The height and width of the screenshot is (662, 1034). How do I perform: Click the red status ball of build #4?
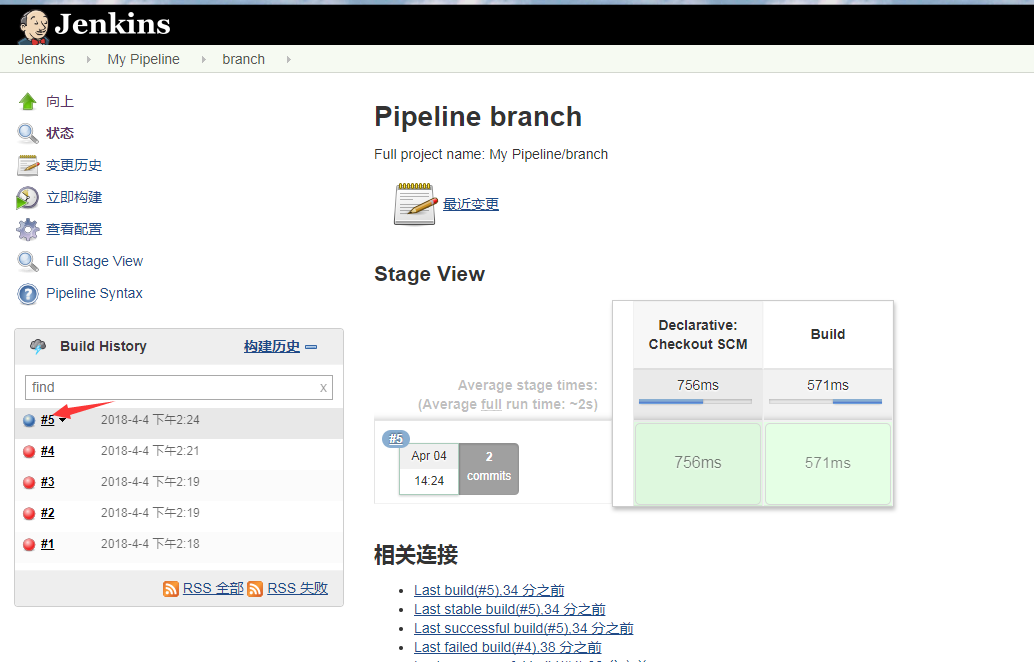pos(29,452)
